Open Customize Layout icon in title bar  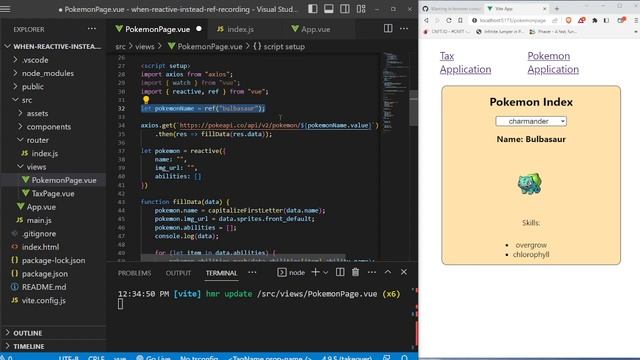(x=361, y=9)
